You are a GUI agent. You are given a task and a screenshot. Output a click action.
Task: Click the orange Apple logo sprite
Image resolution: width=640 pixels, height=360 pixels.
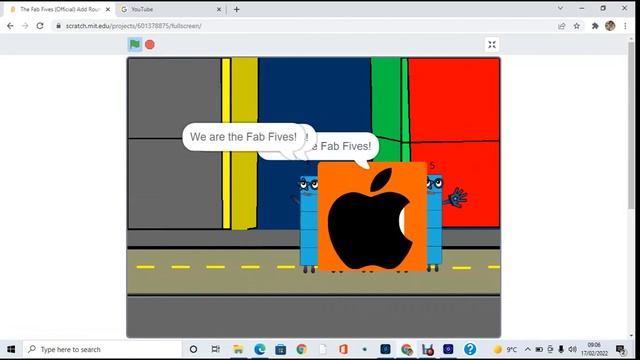click(372, 216)
